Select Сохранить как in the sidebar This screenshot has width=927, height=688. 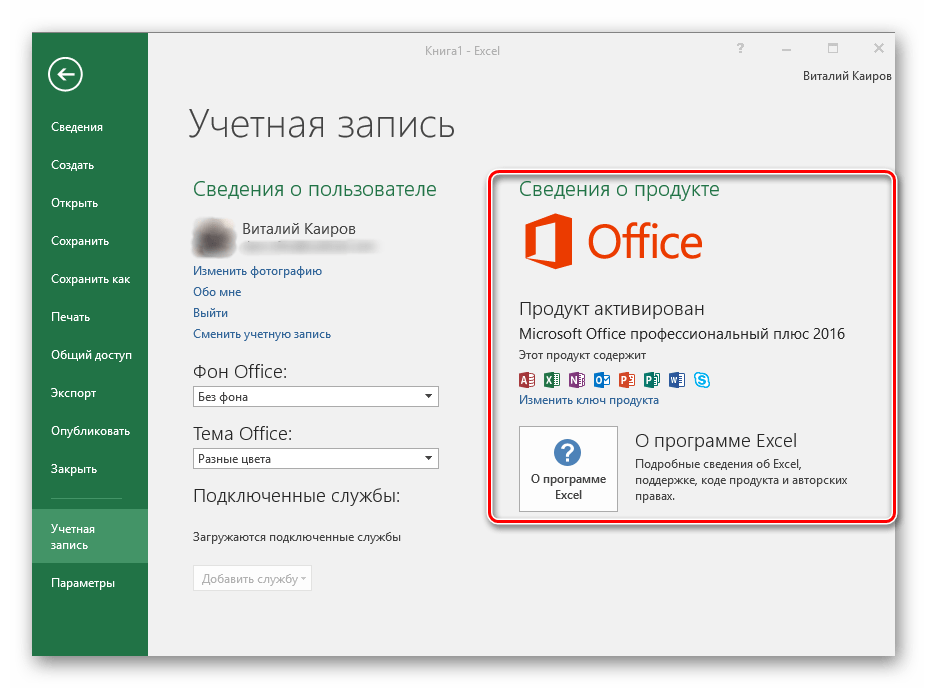[x=90, y=279]
